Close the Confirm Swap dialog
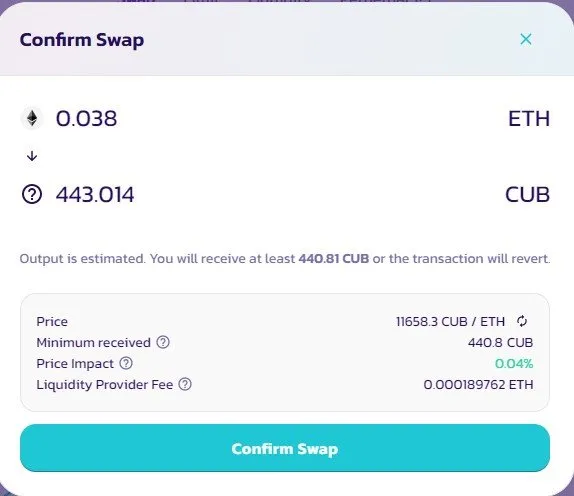Image resolution: width=574 pixels, height=496 pixels. [x=526, y=39]
